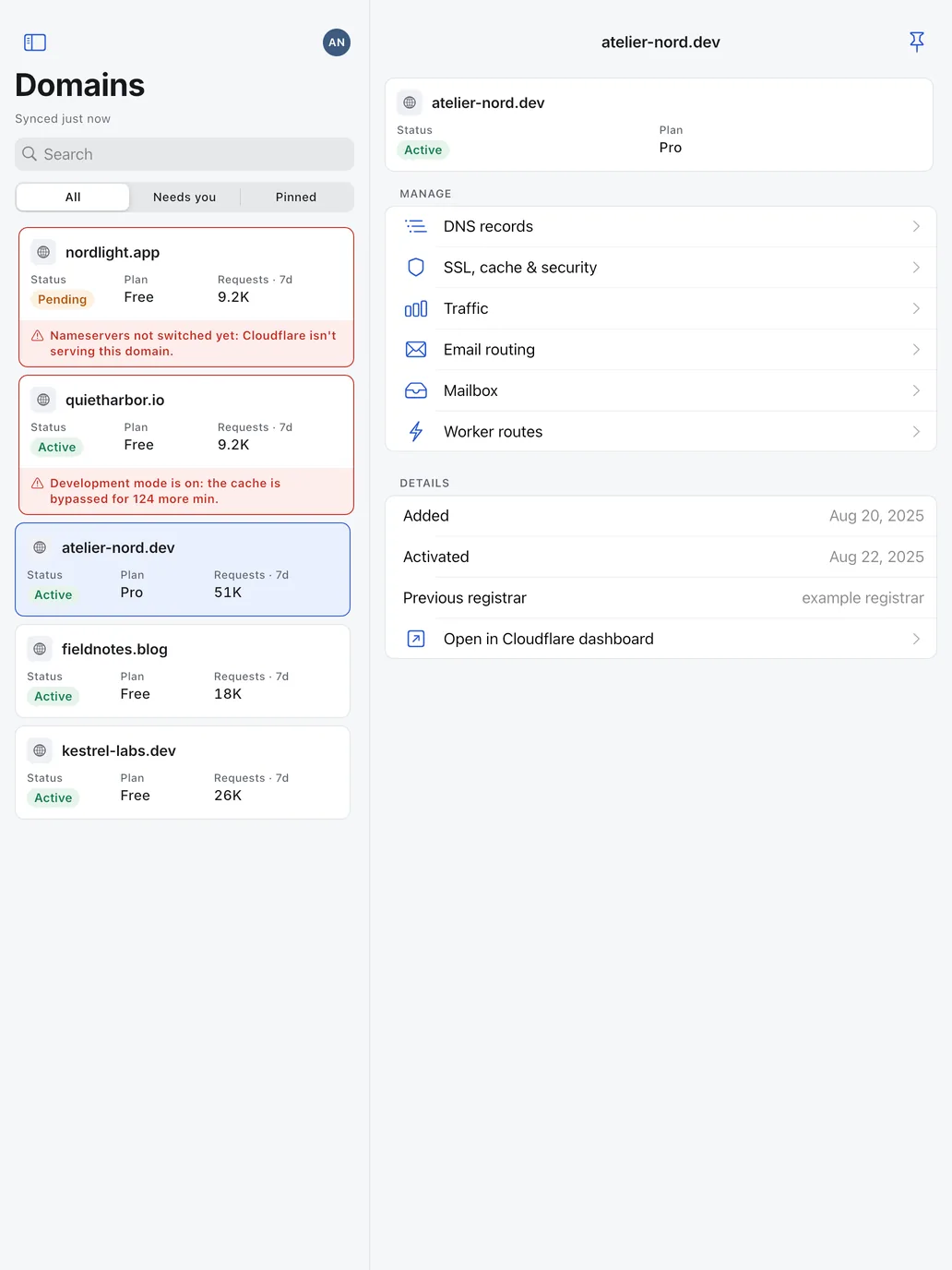This screenshot has width=952, height=1270.
Task: Click the Added date Aug 20, 2025
Action: [x=876, y=516]
